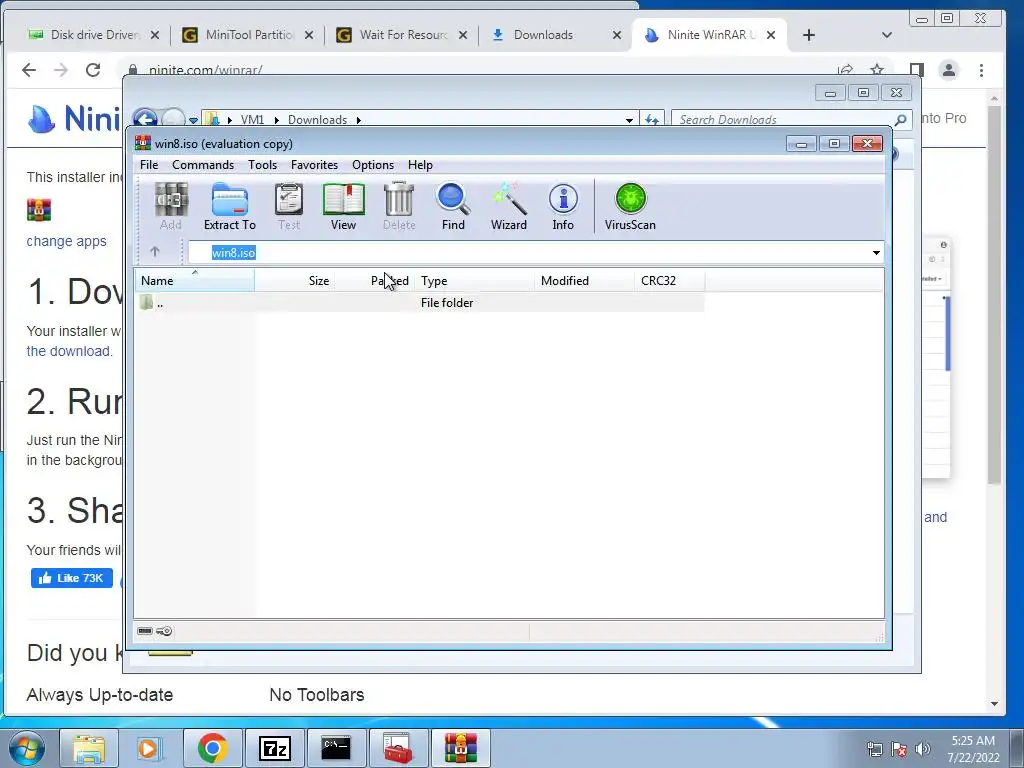Click the Facebook Like 73K button
1024x768 pixels.
pos(72,578)
